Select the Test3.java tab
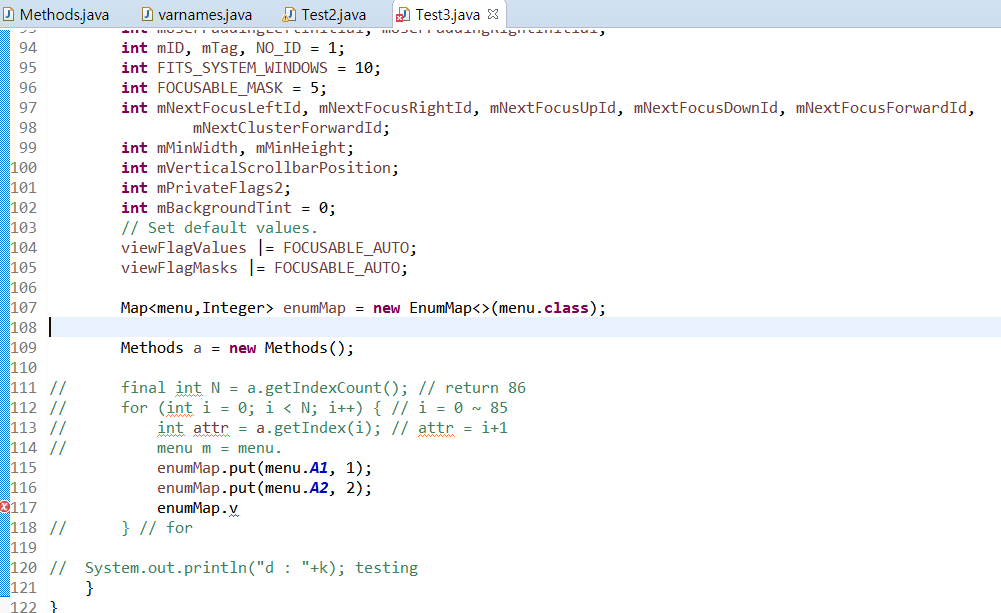Screen dimensions: 1001x613 point(447,14)
